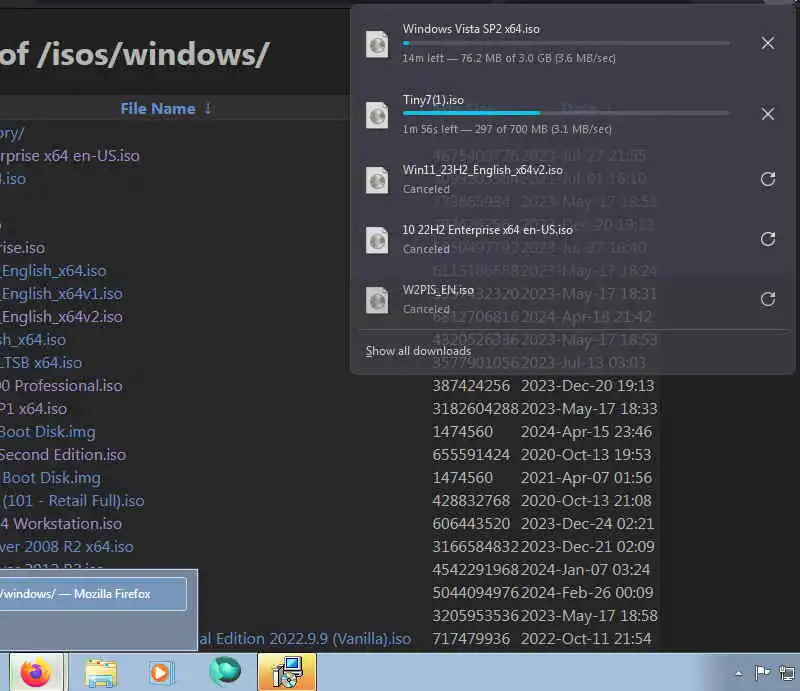
Task: Open the P1 x64.iso file link
Action: (33, 408)
